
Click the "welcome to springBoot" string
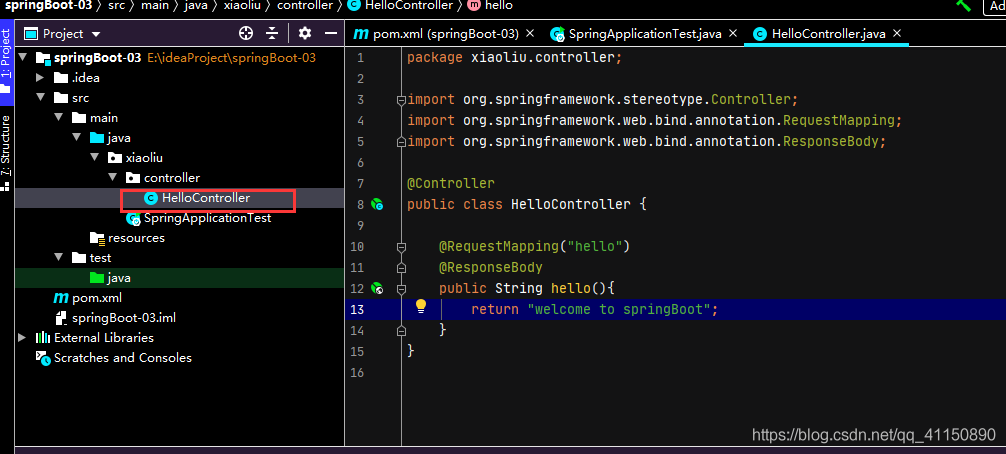click(620, 309)
